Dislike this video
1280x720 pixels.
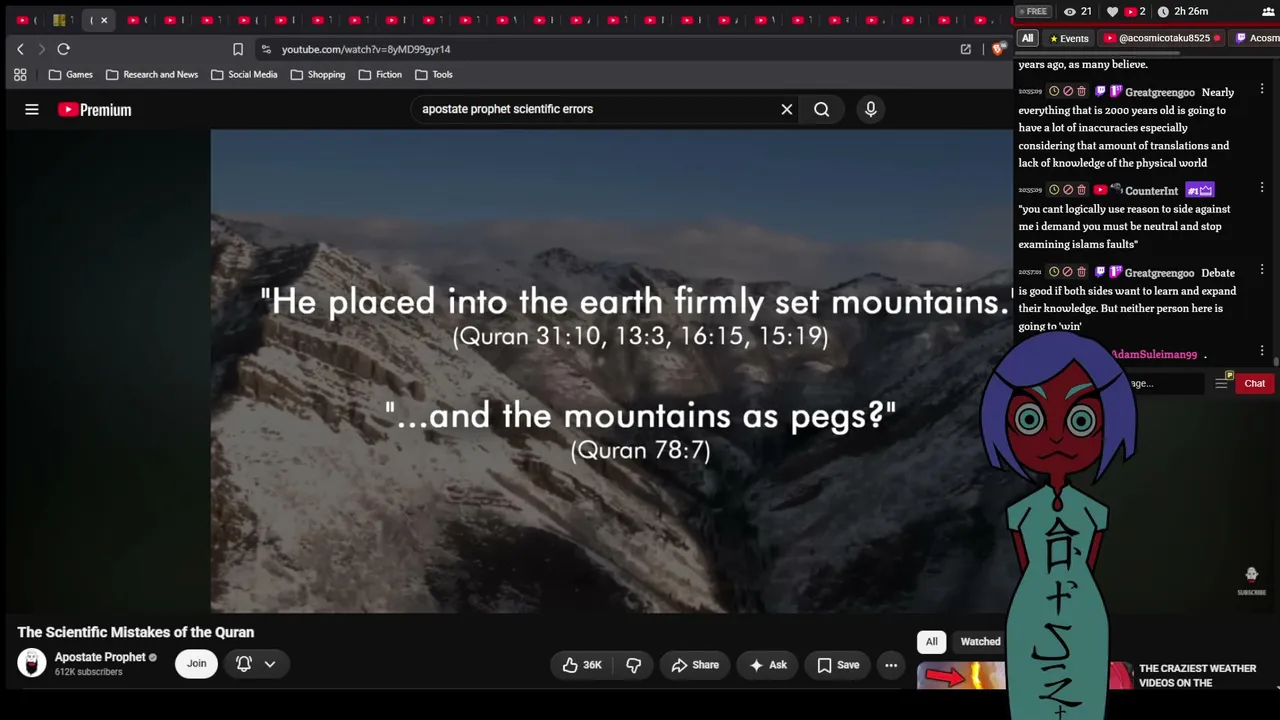click(634, 665)
